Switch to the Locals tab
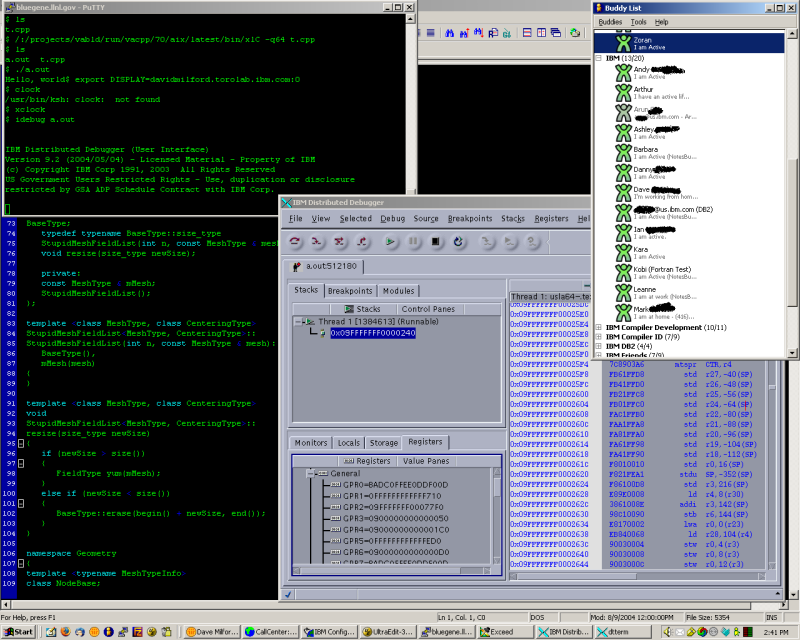This screenshot has width=800, height=640. (x=348, y=442)
